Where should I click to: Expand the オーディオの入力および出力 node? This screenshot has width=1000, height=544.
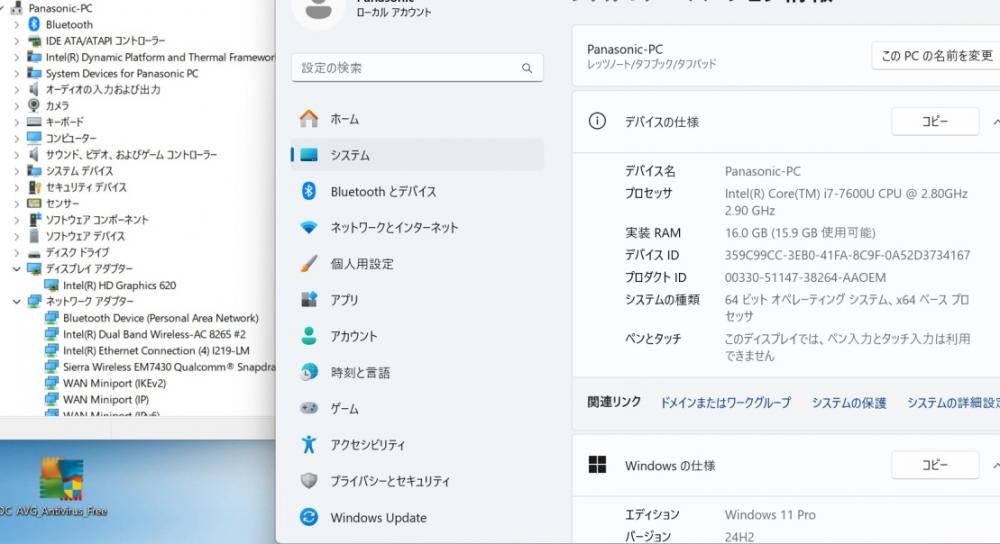click(x=17, y=89)
